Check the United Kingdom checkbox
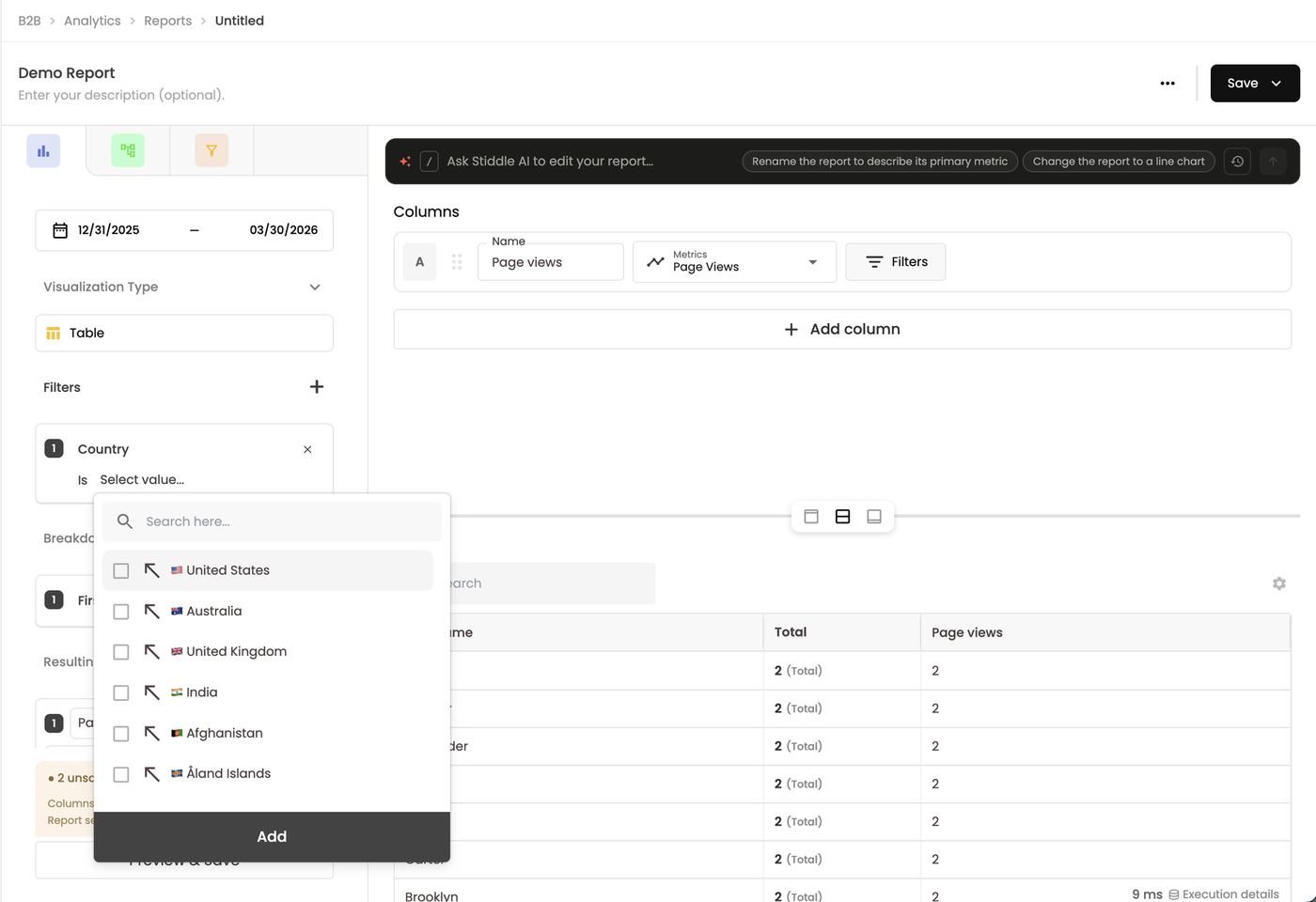Screen dimensions: 1316x902 click(x=121, y=652)
